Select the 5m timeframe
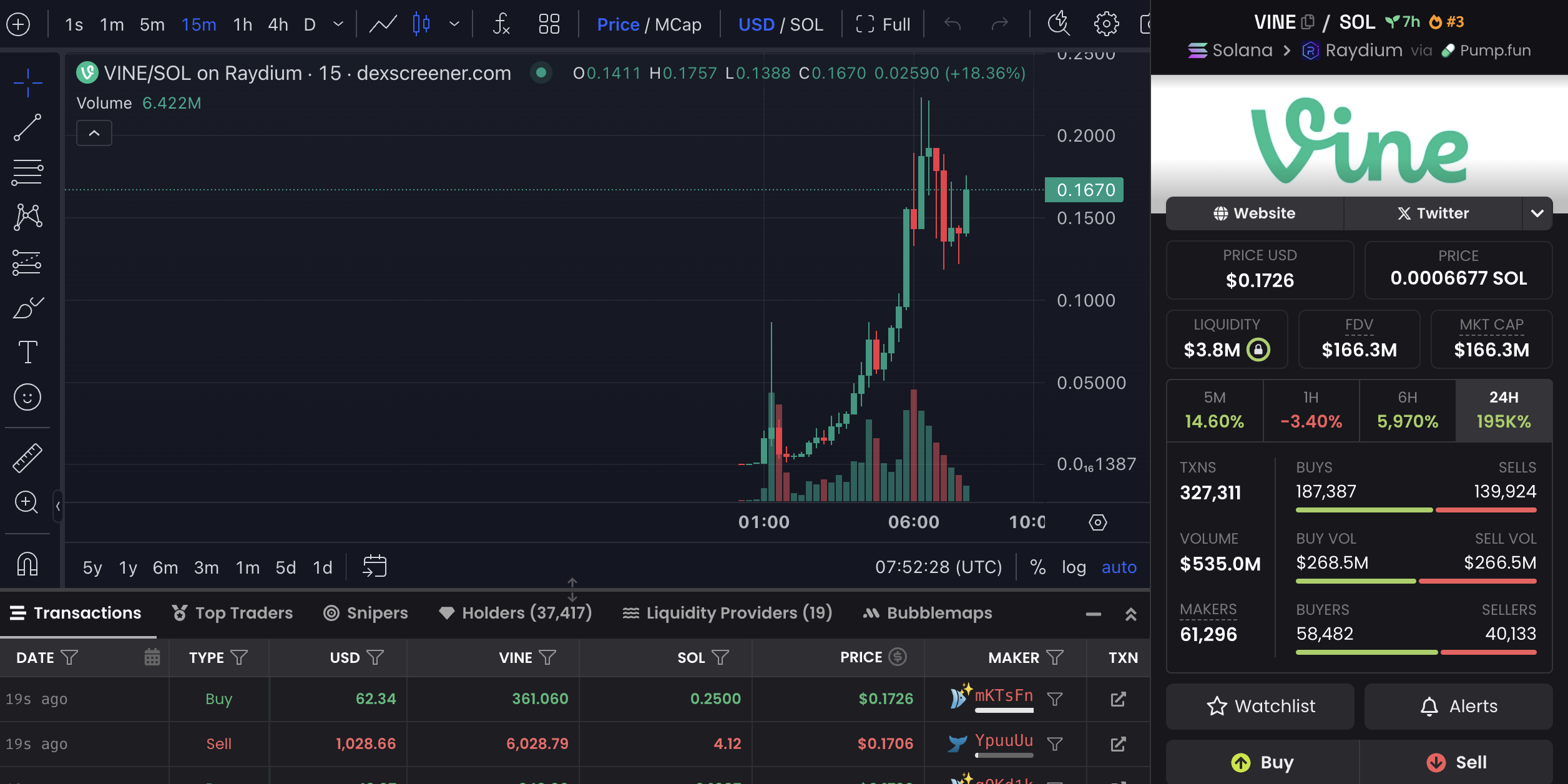This screenshot has width=1568, height=784. 152,24
